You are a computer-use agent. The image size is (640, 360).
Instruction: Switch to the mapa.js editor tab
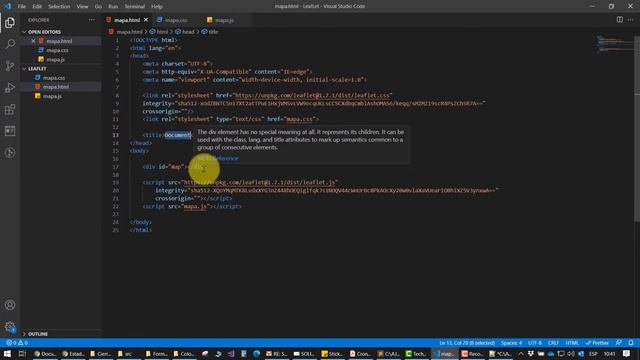224,20
